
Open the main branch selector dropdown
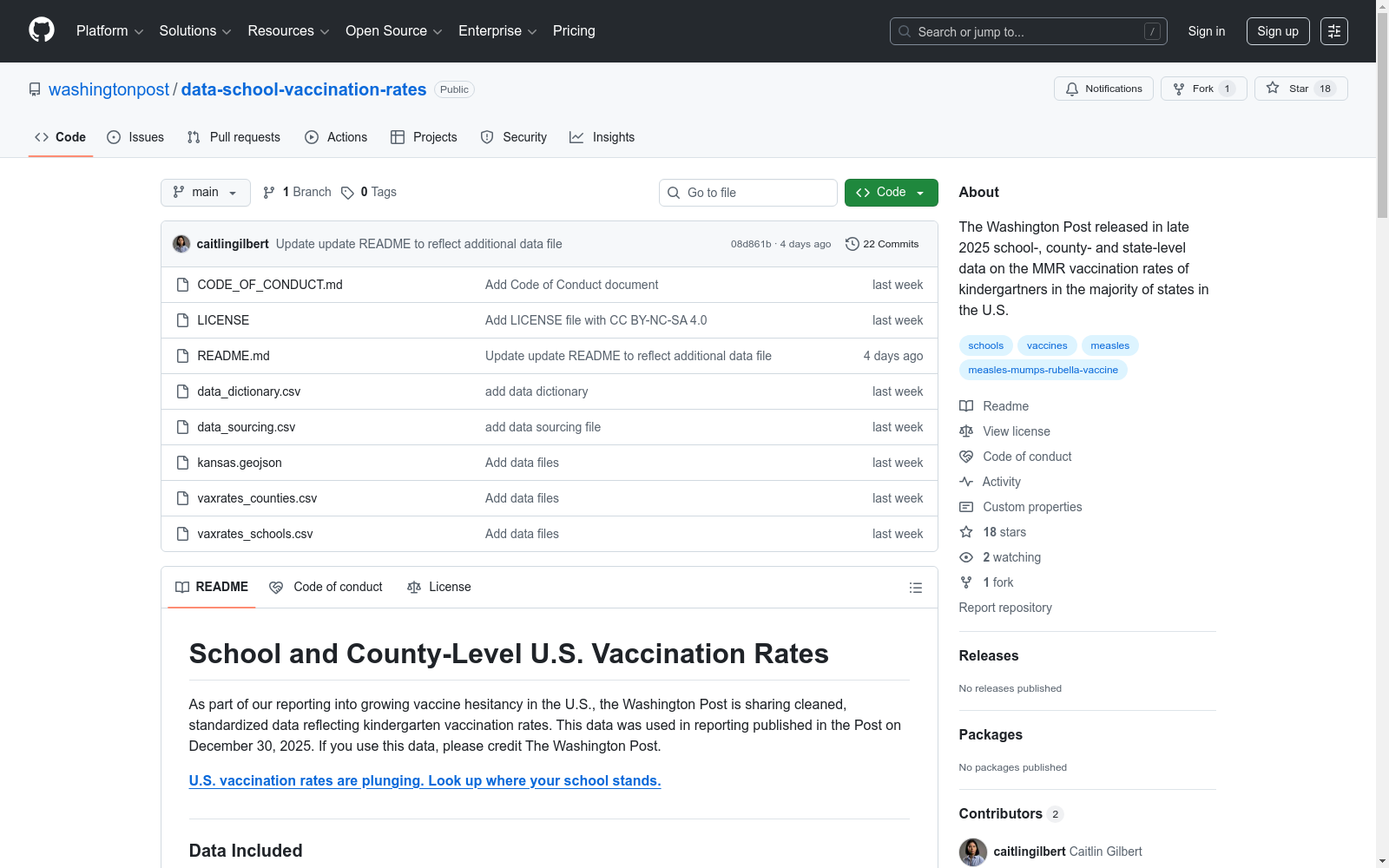coord(206,193)
